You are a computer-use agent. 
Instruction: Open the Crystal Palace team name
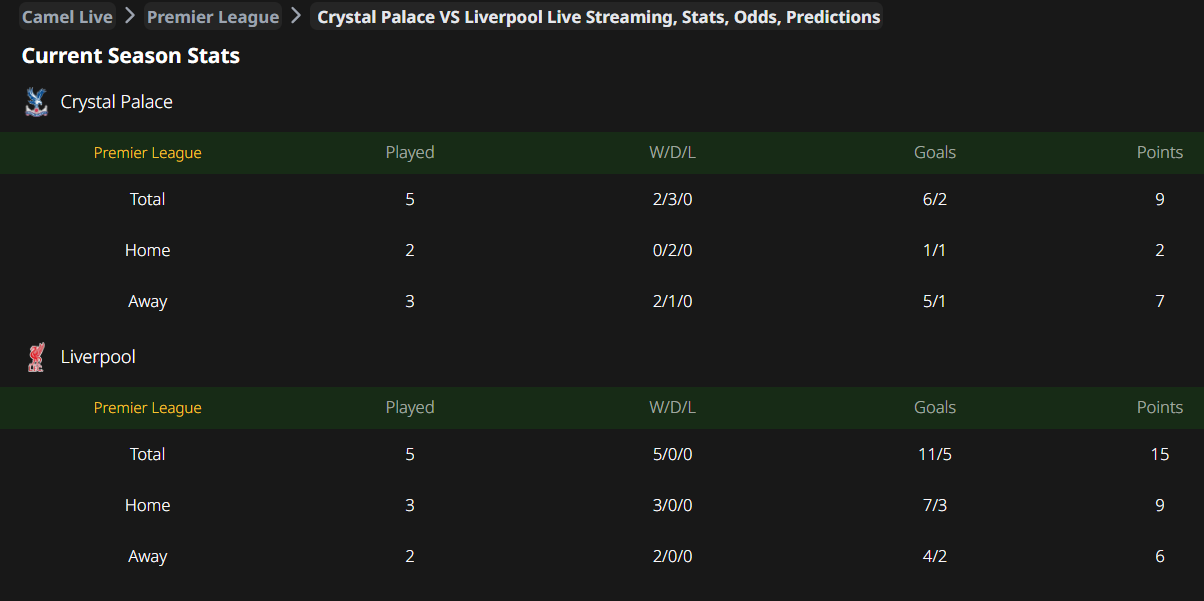tap(117, 102)
